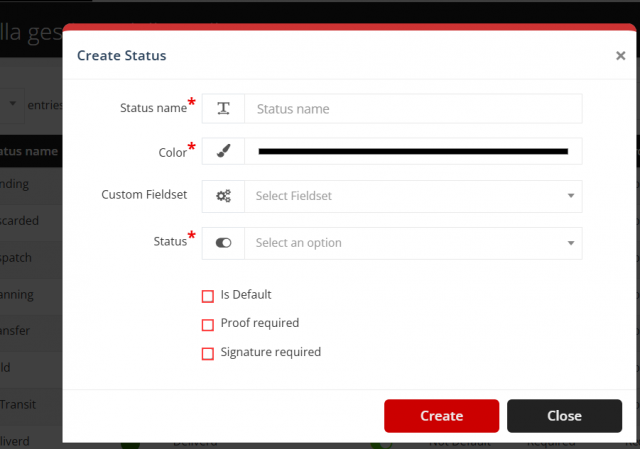Click the black Close button

point(564,416)
